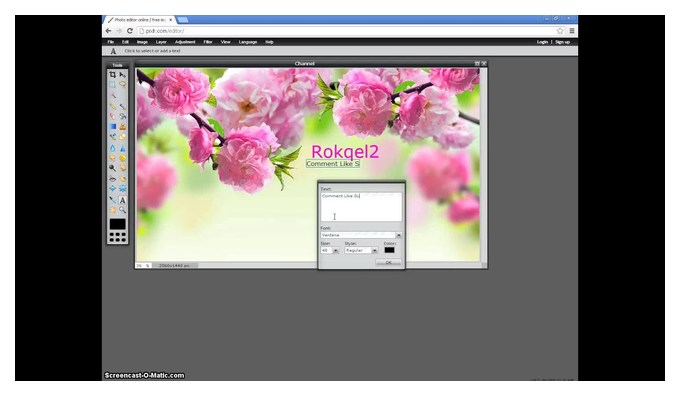Open the Style dropdown showing Regular

point(361,251)
